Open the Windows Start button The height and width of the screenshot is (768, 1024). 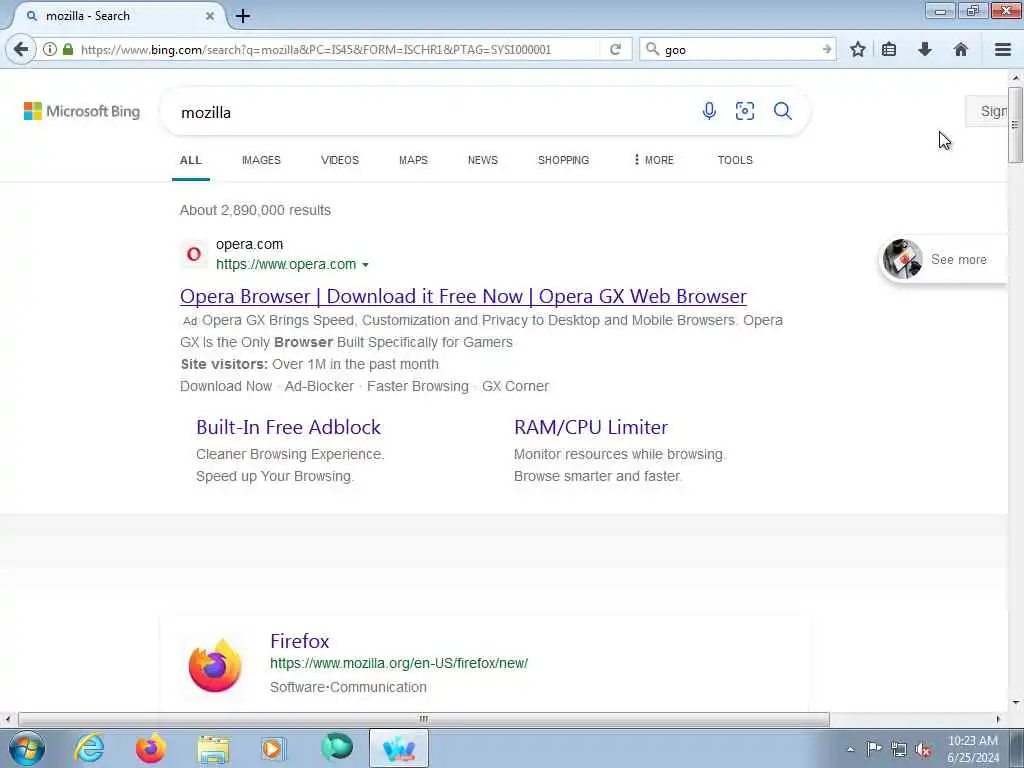click(x=27, y=748)
